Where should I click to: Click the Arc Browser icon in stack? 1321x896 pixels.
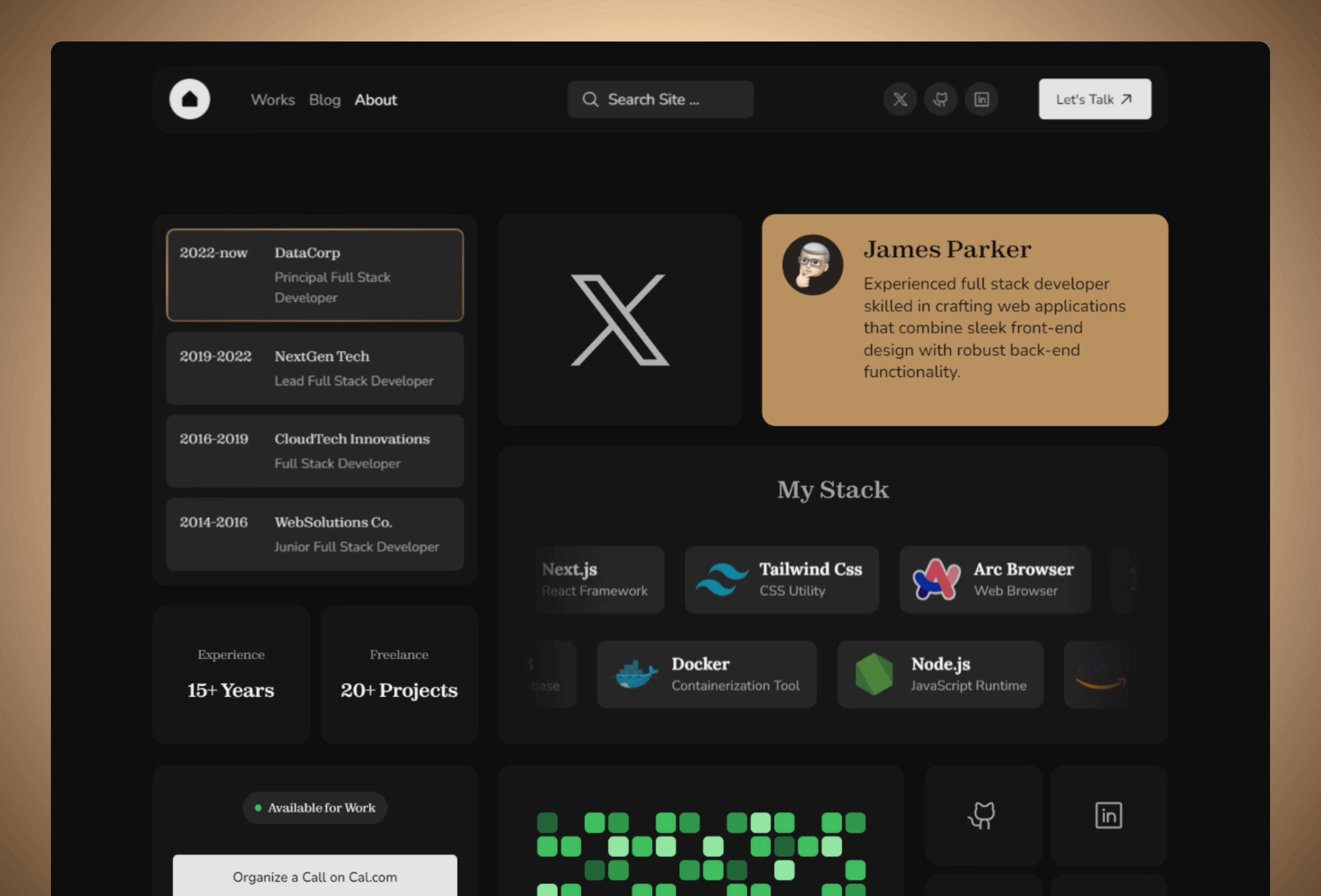(936, 579)
